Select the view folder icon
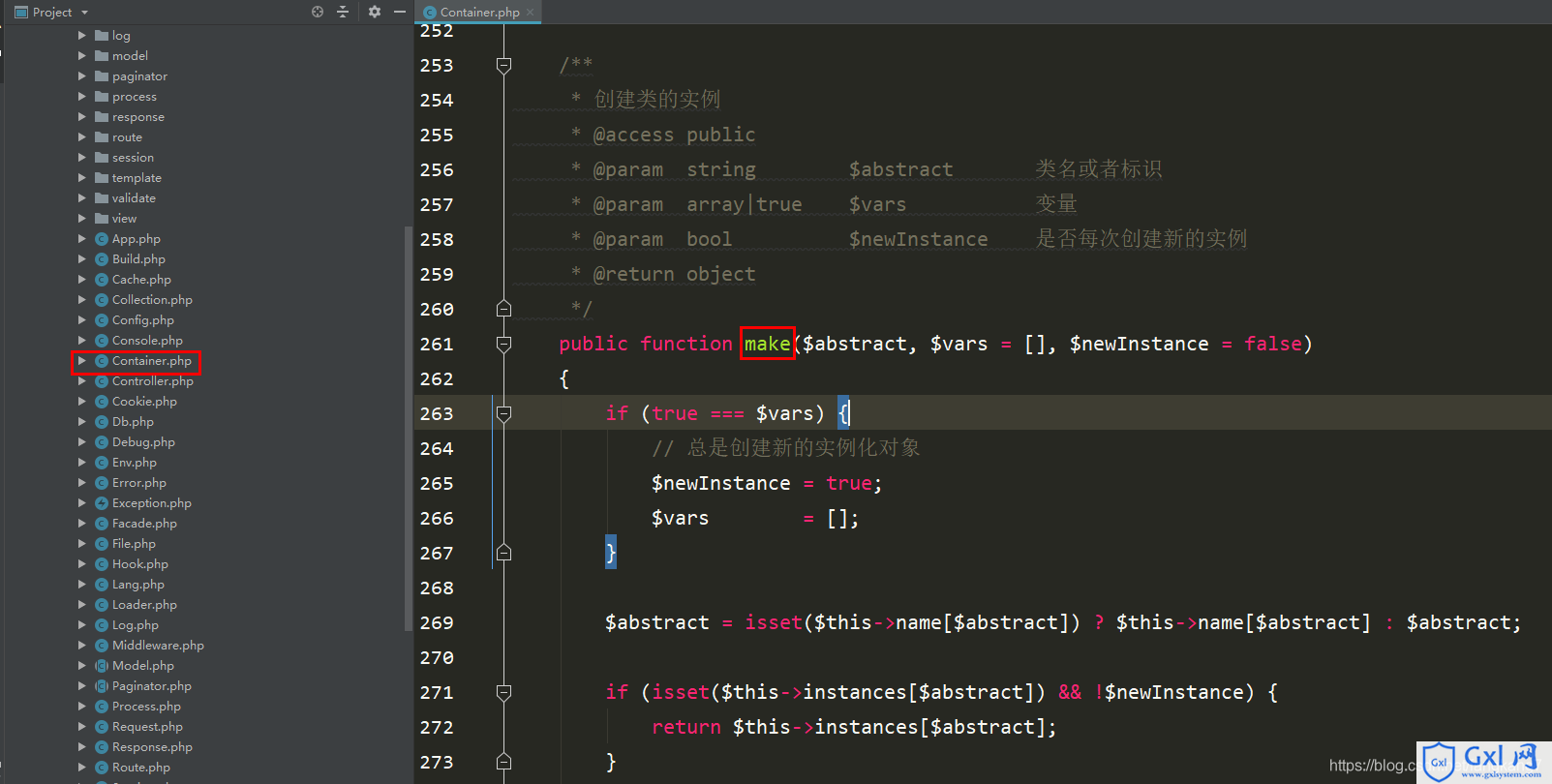Image resolution: width=1552 pixels, height=784 pixels. pos(102,219)
